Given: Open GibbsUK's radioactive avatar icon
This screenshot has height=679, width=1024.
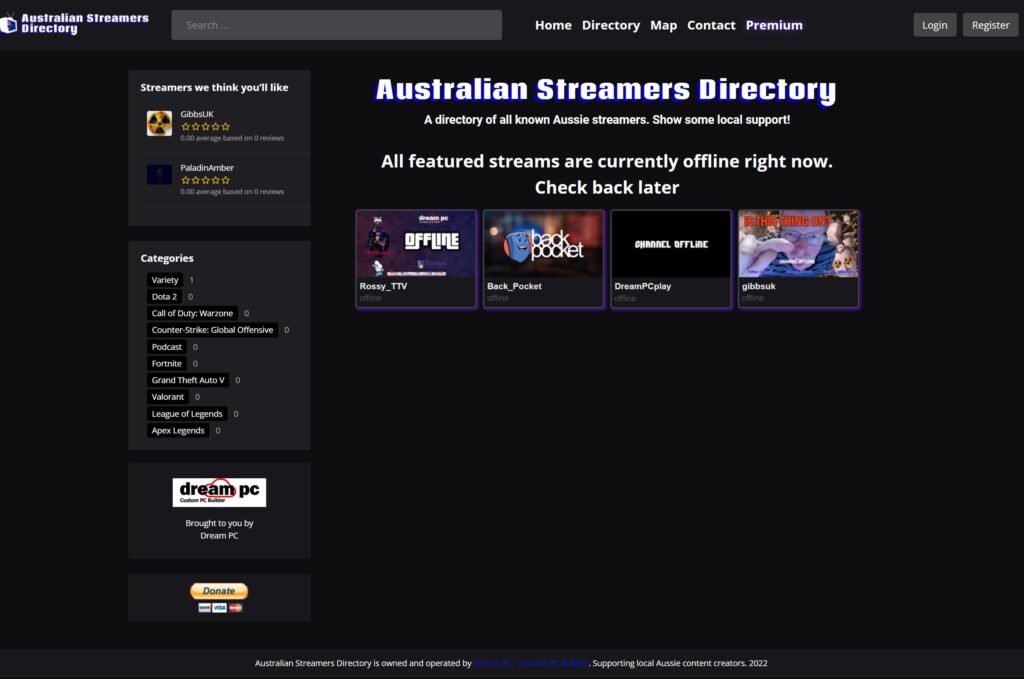Looking at the screenshot, I should [x=159, y=123].
